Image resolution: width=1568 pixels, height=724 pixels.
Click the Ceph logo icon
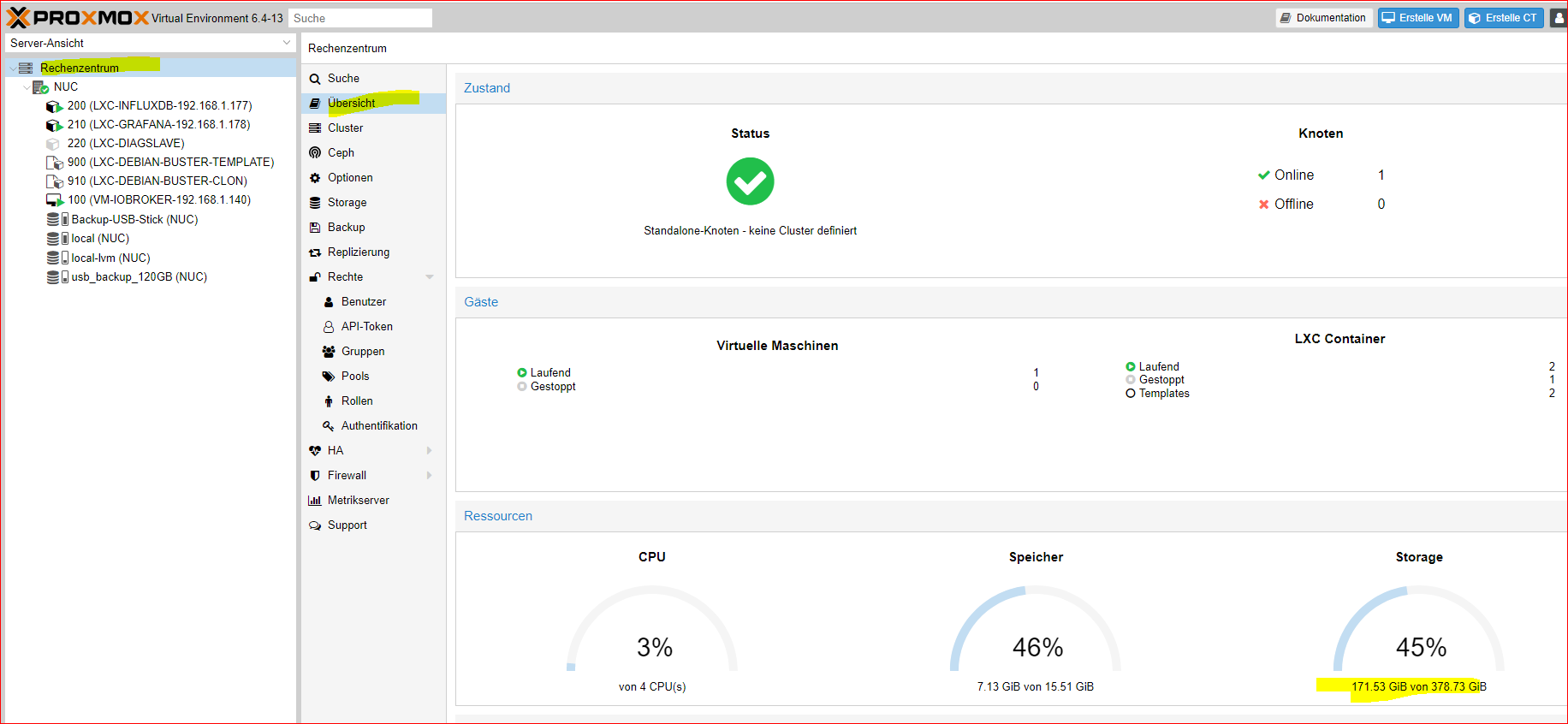click(315, 153)
